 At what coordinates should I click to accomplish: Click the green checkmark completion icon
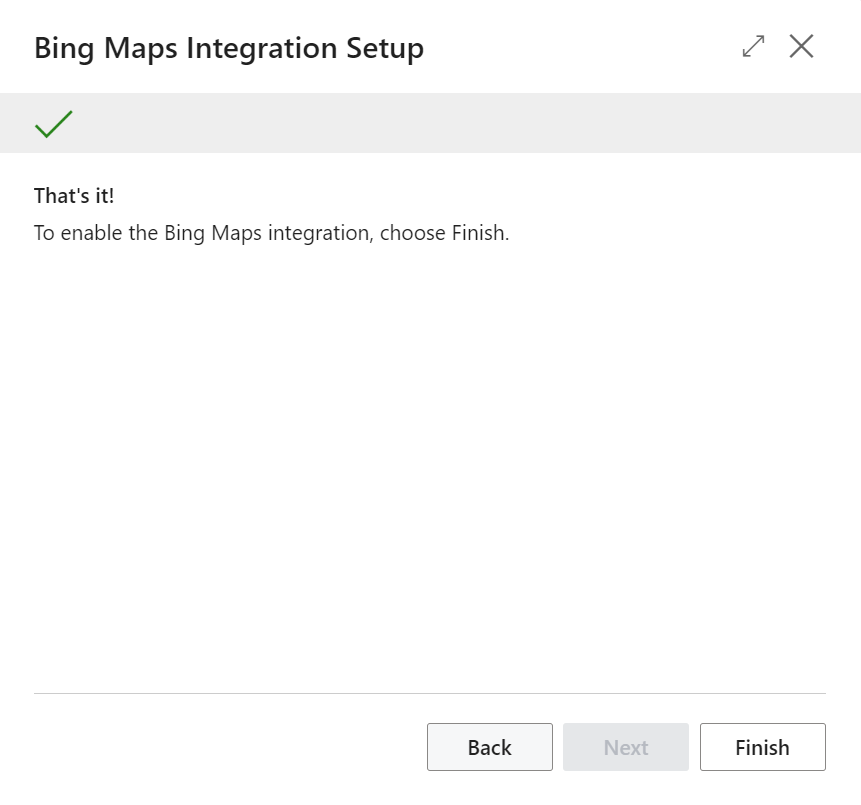point(53,124)
